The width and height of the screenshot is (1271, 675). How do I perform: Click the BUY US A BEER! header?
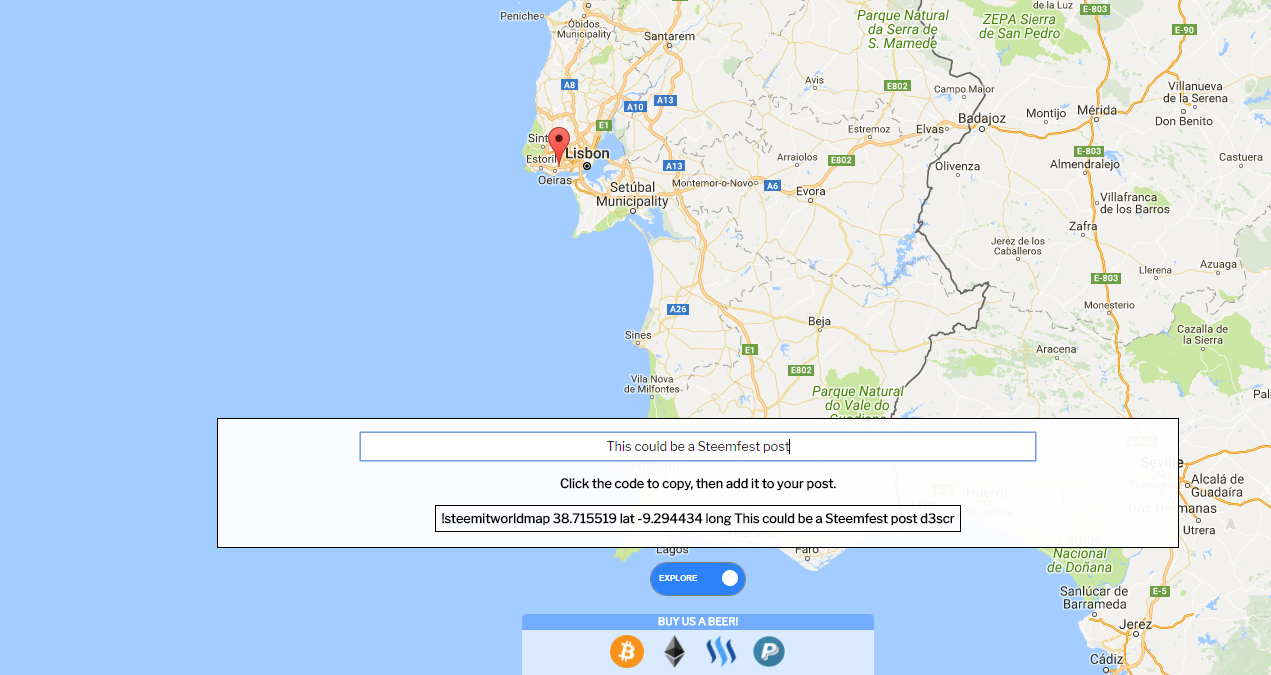click(x=698, y=622)
